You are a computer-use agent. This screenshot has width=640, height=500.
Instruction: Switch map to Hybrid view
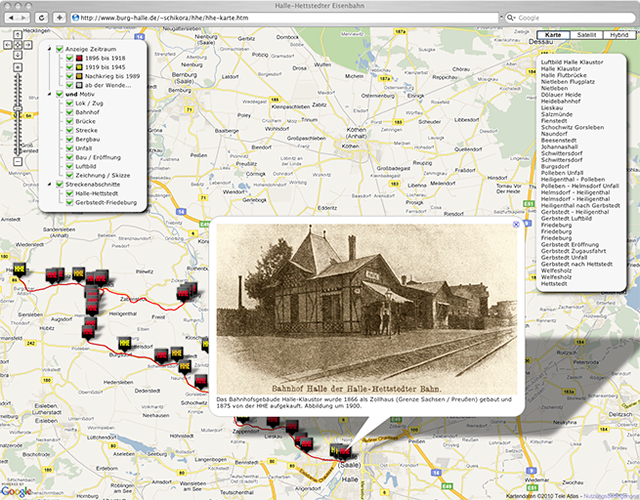coord(618,34)
